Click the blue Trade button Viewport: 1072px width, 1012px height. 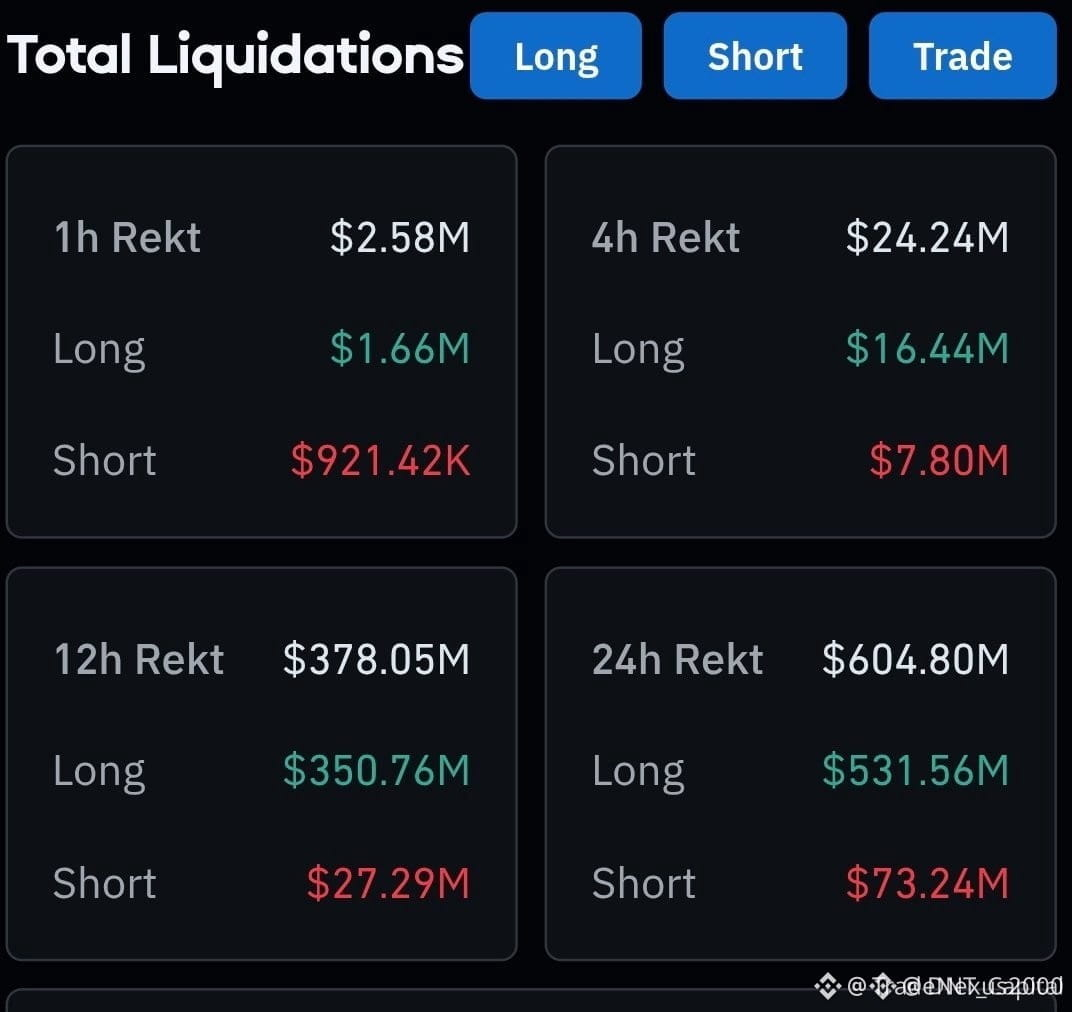click(x=963, y=55)
